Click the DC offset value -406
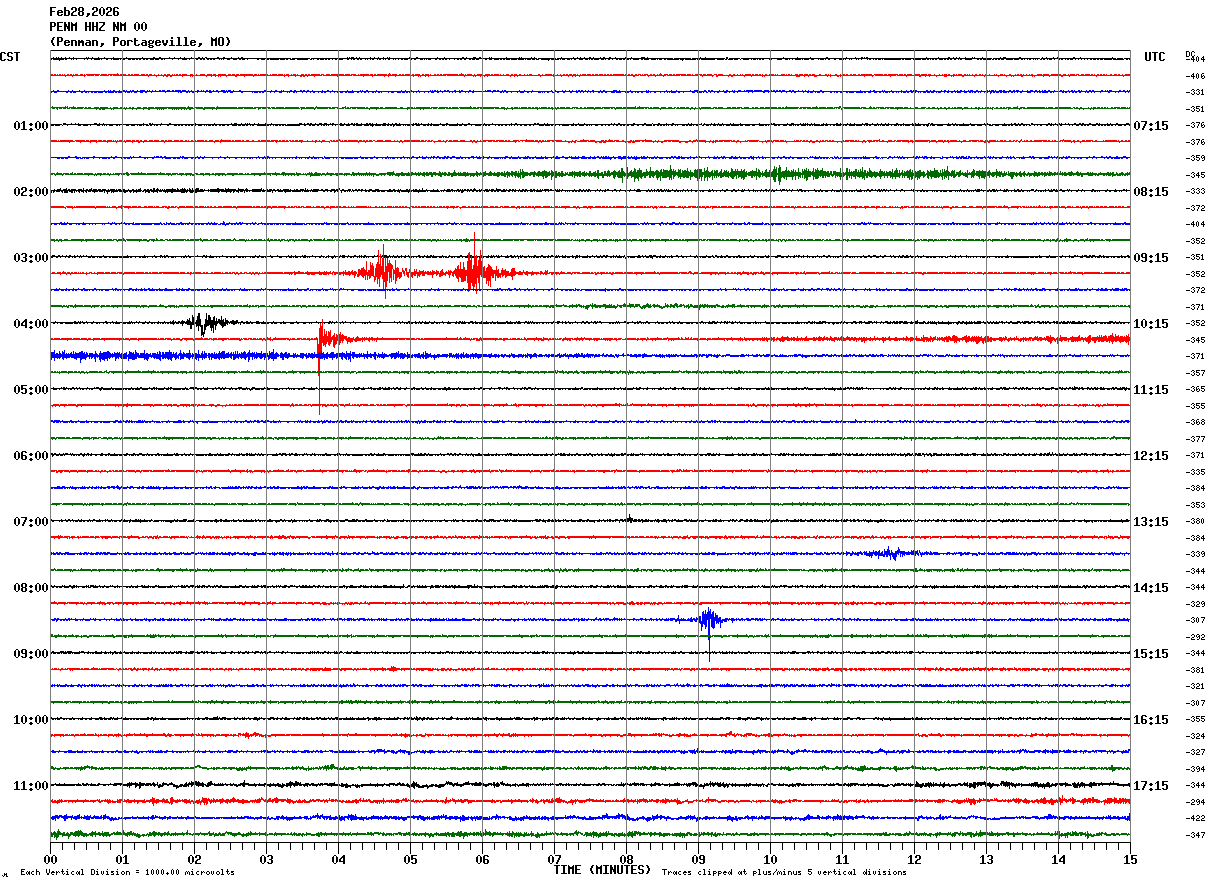 click(x=1195, y=76)
